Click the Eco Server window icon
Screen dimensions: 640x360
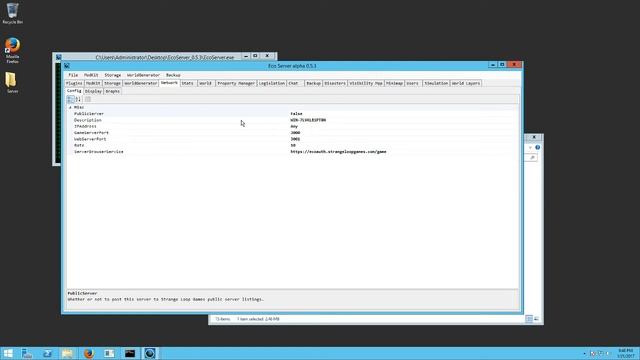pyautogui.click(x=67, y=66)
